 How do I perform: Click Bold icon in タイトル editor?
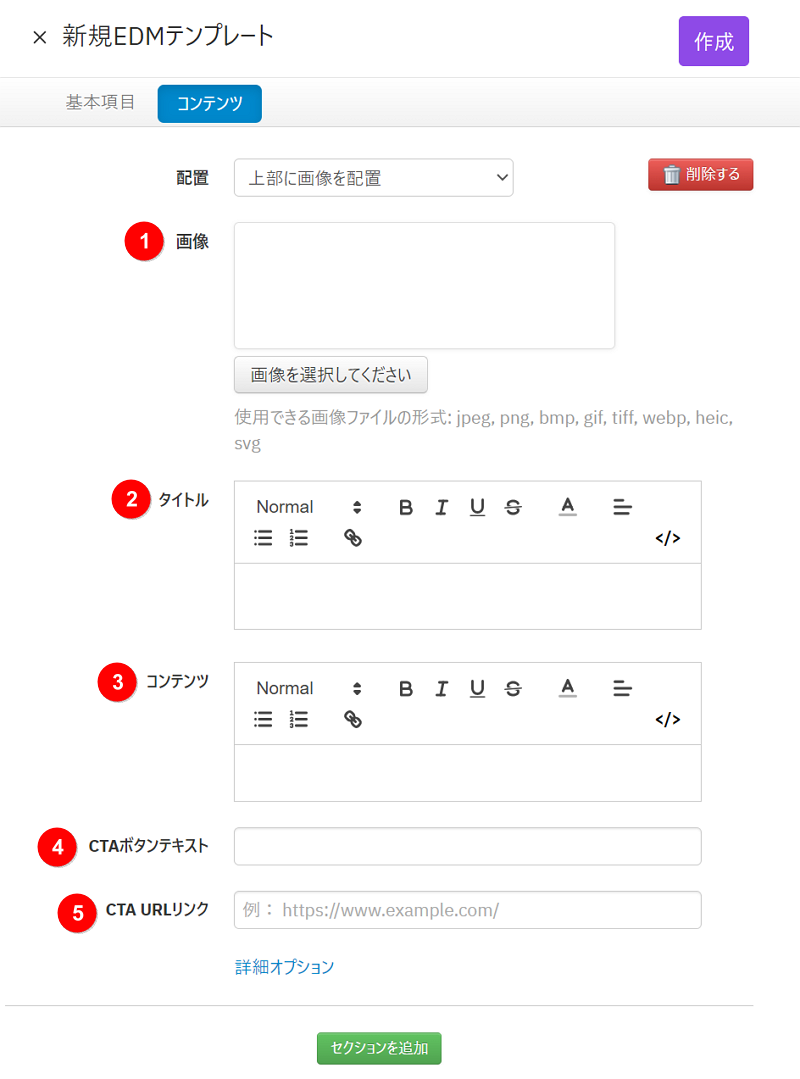point(406,507)
